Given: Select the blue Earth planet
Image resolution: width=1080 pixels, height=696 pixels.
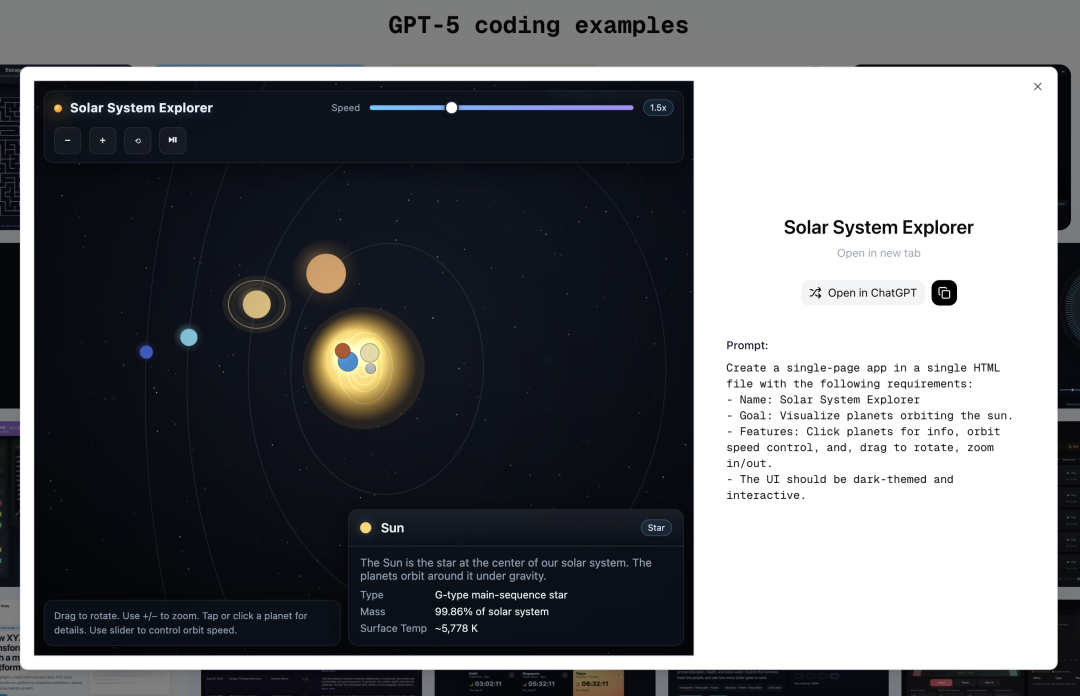Looking at the screenshot, I should pyautogui.click(x=348, y=362).
